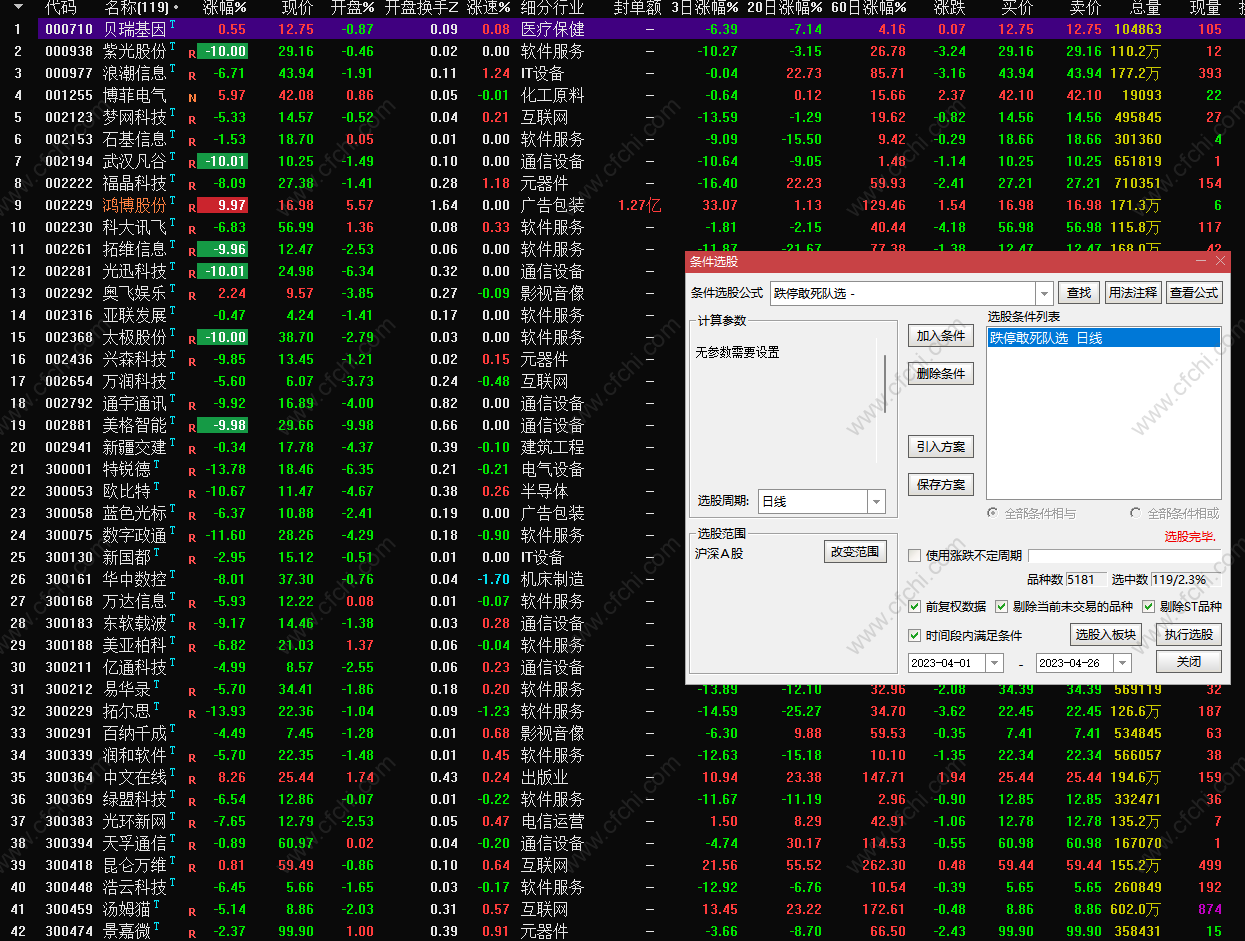Image resolution: width=1245 pixels, height=941 pixels.
Task: Toggle 使用涨跌不定周期 checkbox
Action: pyautogui.click(x=914, y=556)
